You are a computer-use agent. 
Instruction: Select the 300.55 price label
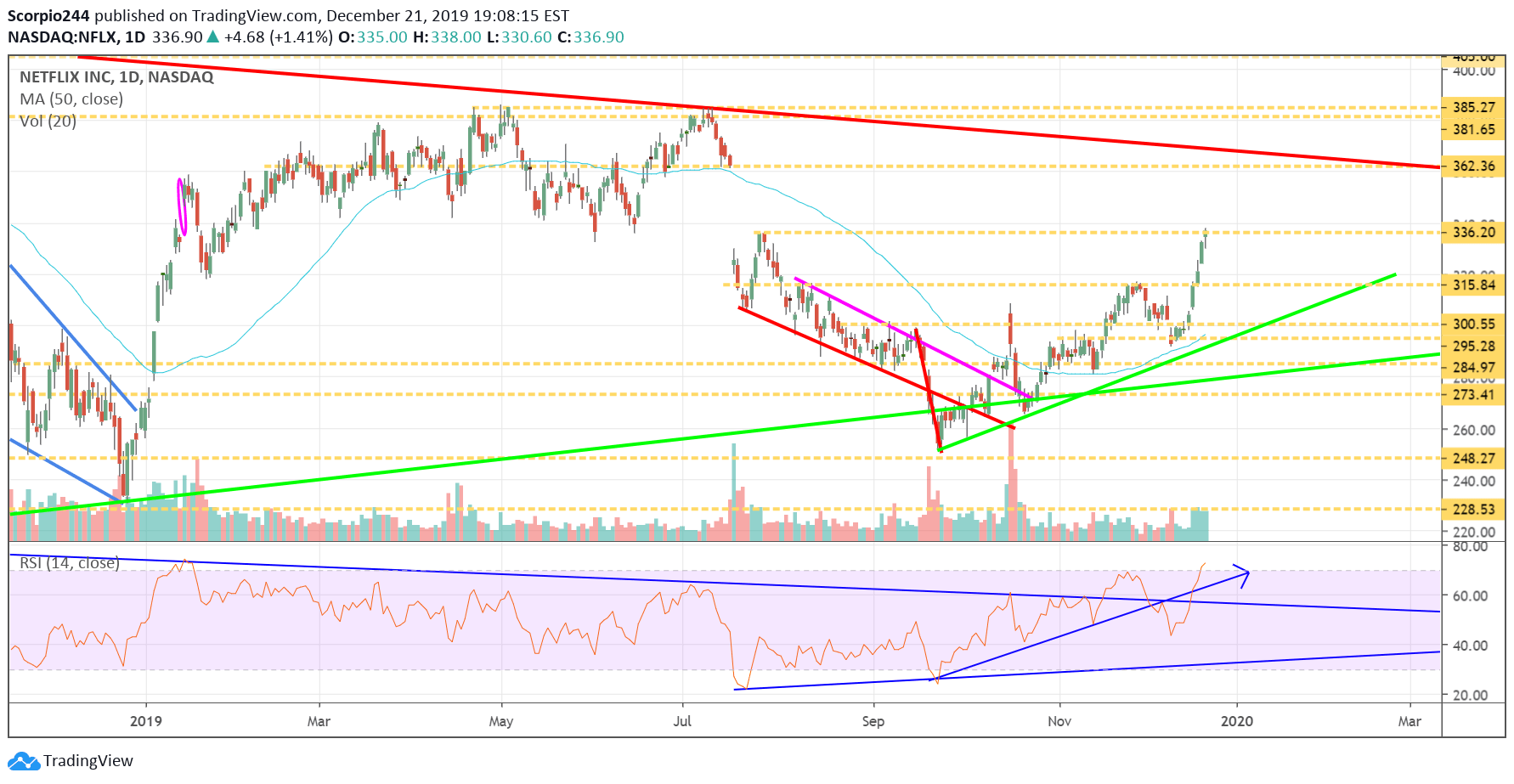(x=1473, y=324)
